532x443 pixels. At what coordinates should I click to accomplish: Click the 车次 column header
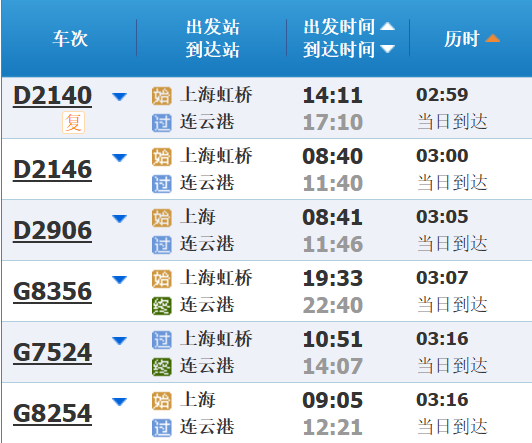click(70, 39)
